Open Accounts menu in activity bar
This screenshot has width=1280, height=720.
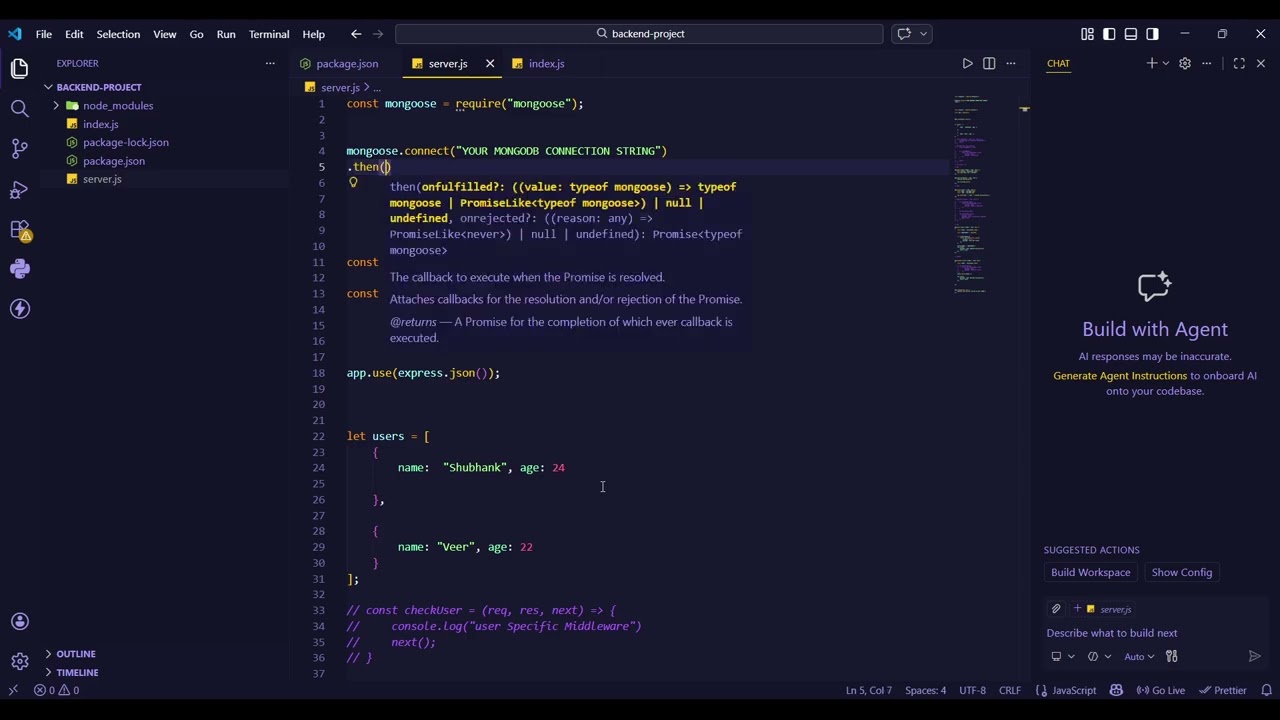pos(20,622)
